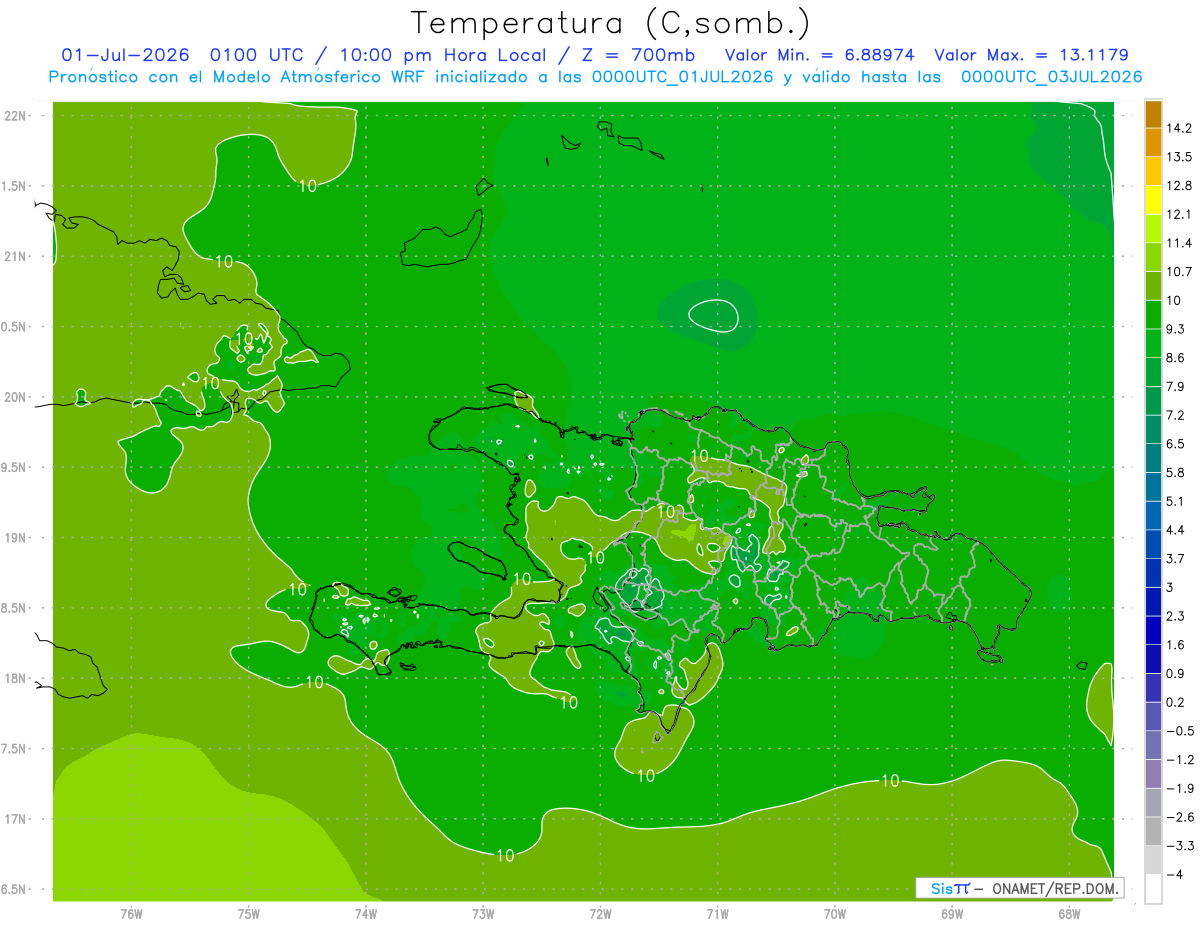Pick the gold swatch between 12.8 and 13.5

[x=1153, y=171]
